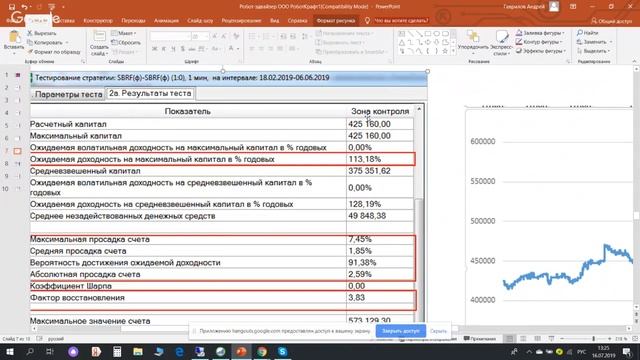Click Найти (Find) button
Screen dimensions: 640x360
(x=588, y=33)
